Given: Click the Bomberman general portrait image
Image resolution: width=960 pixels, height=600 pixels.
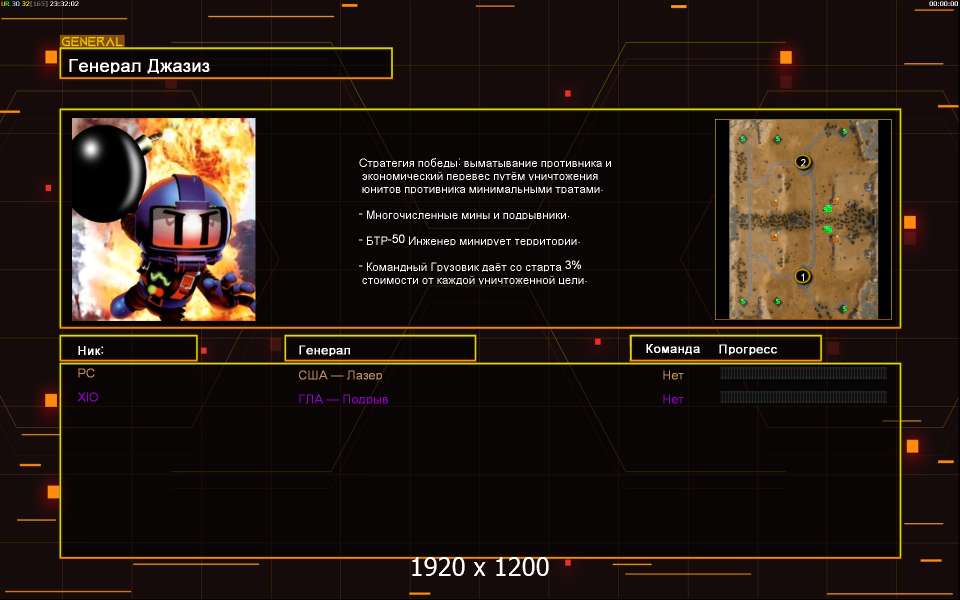Looking at the screenshot, I should [164, 219].
